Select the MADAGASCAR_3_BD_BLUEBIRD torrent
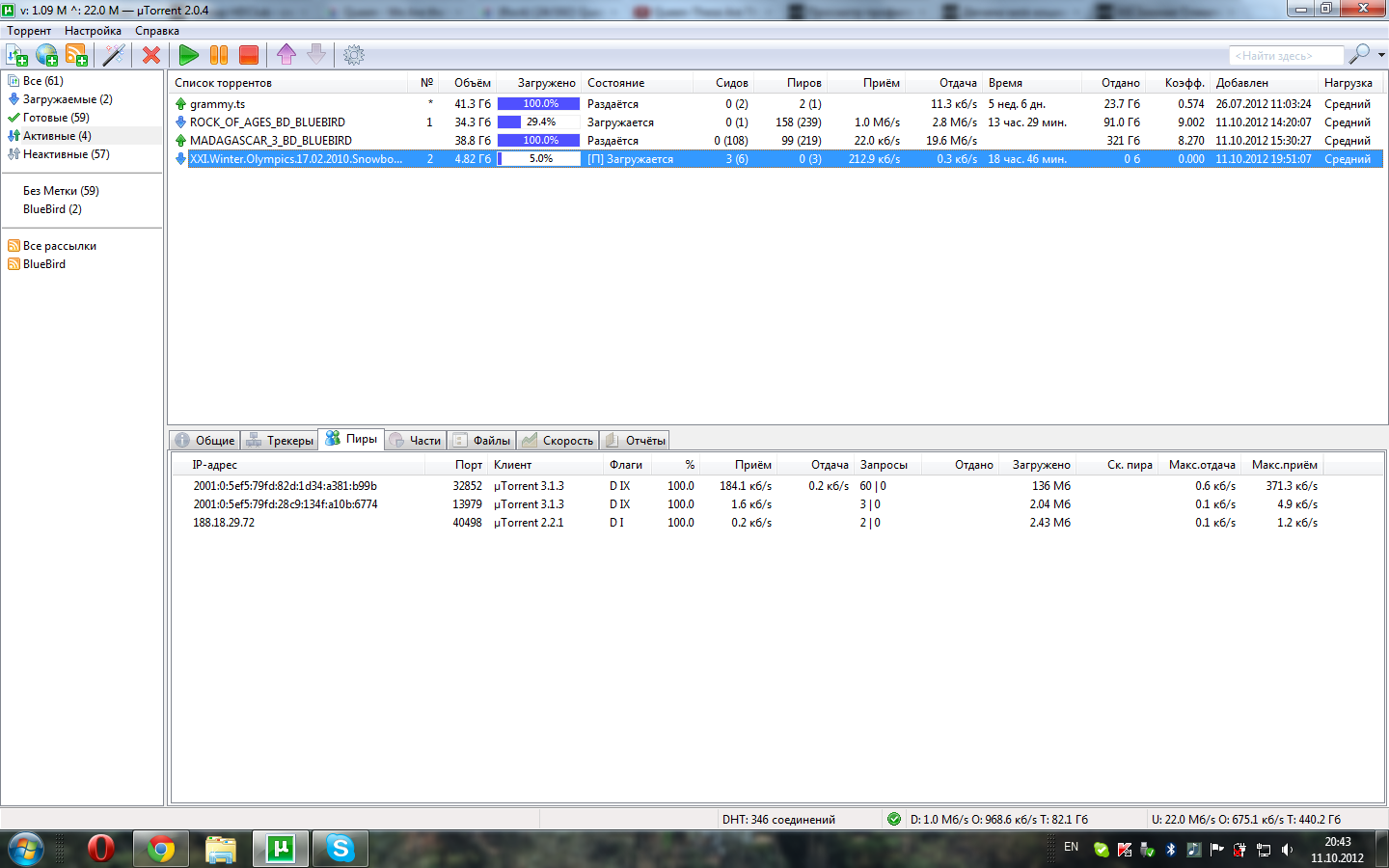The image size is (1389, 868). 776,141
